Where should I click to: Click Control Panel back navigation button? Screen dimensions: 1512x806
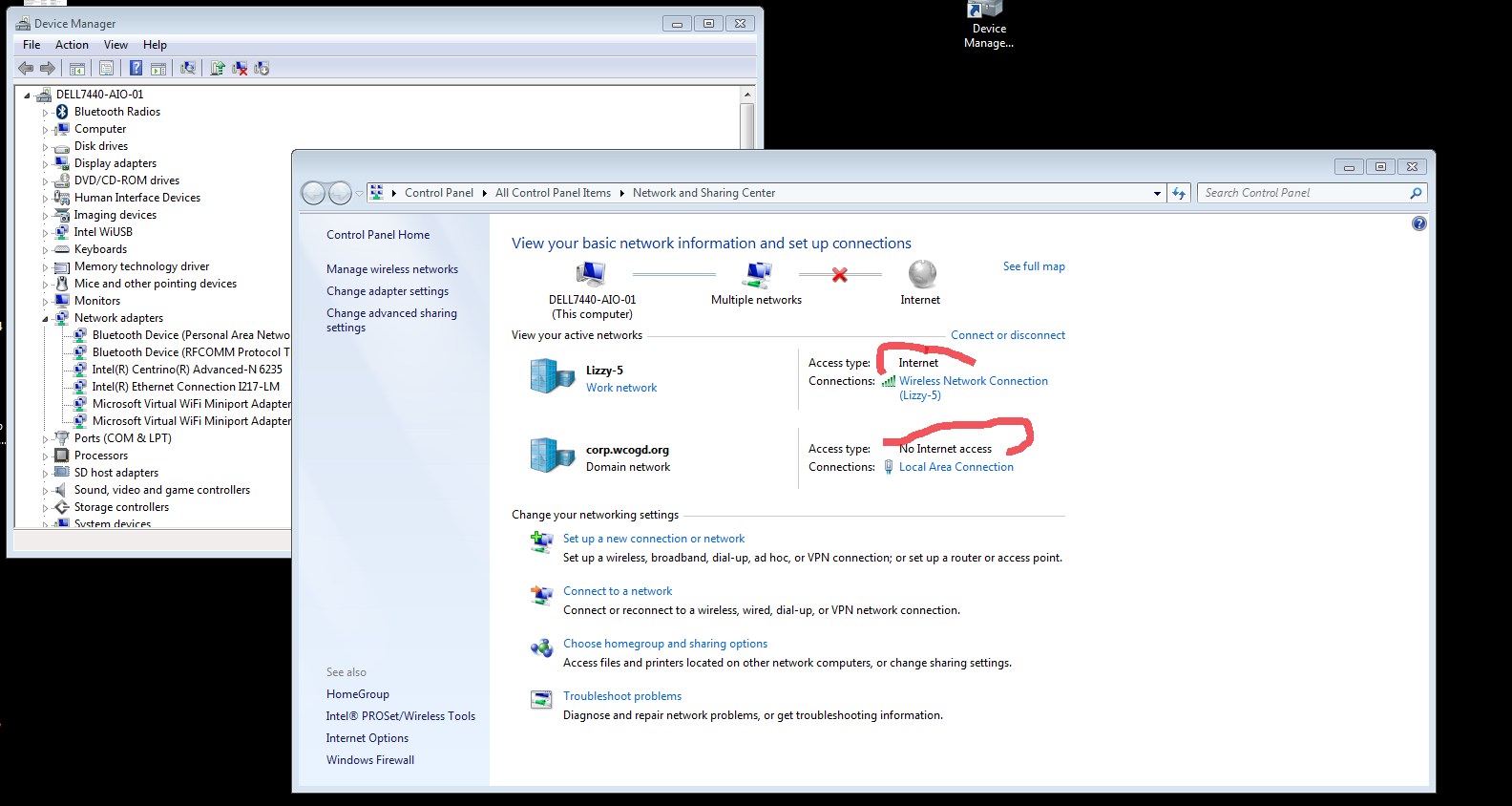[x=313, y=193]
